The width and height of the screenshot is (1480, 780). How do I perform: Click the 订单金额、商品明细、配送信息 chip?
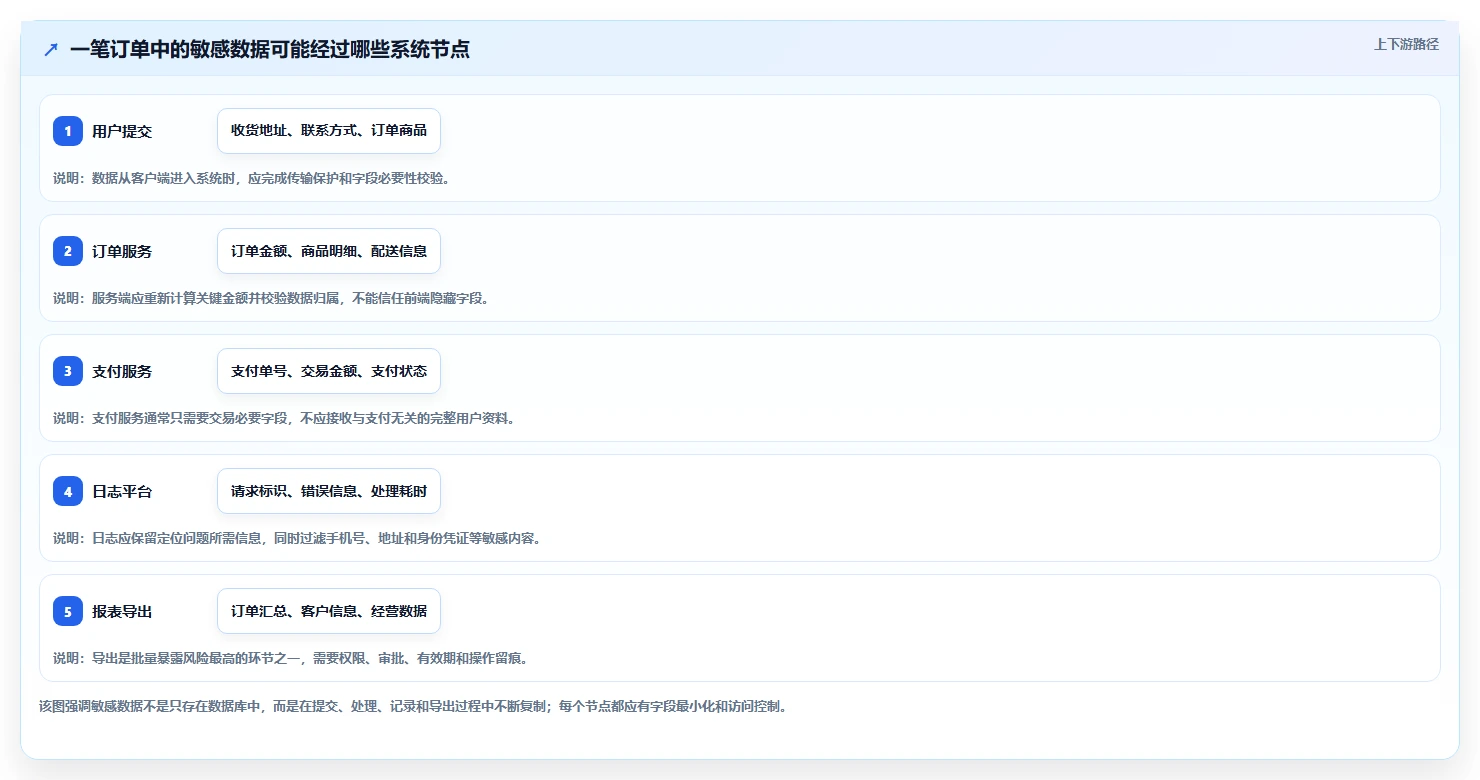(329, 251)
